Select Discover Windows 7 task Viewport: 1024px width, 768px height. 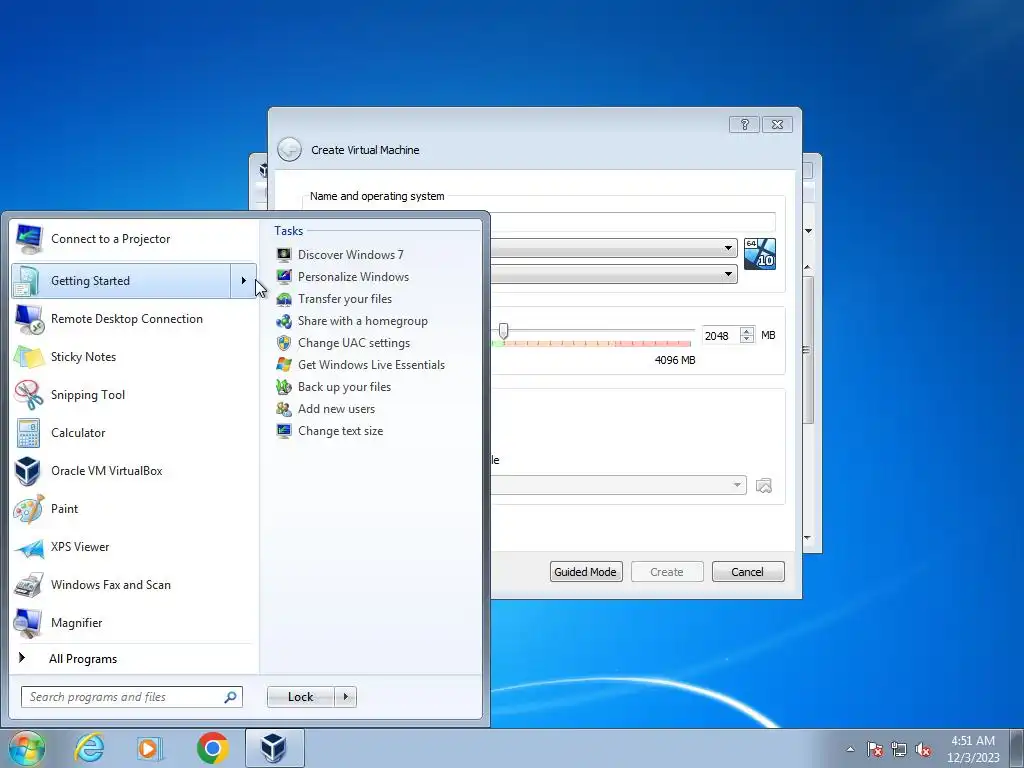click(351, 255)
